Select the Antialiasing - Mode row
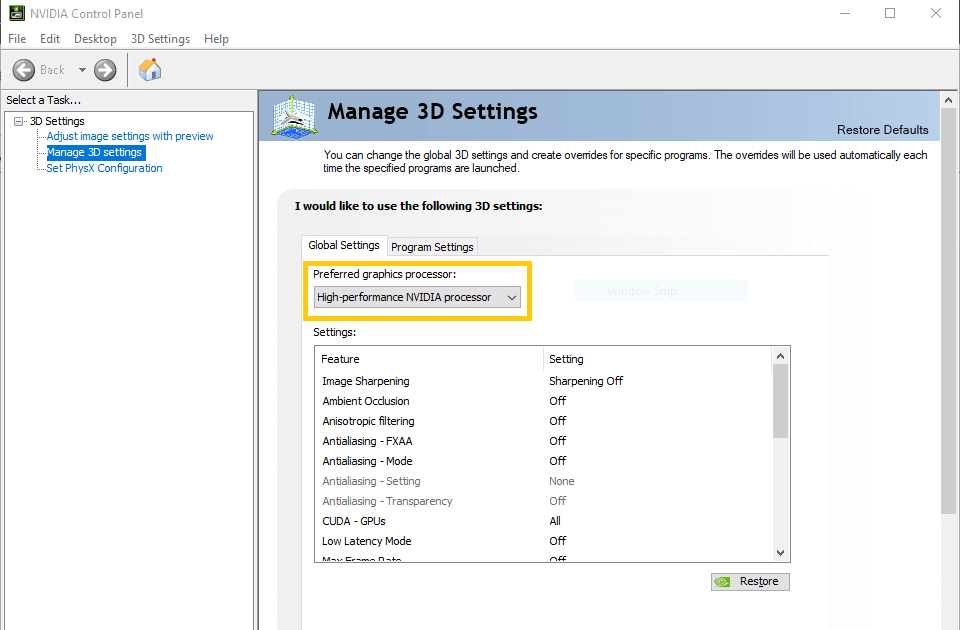Image resolution: width=960 pixels, height=630 pixels. [543, 461]
